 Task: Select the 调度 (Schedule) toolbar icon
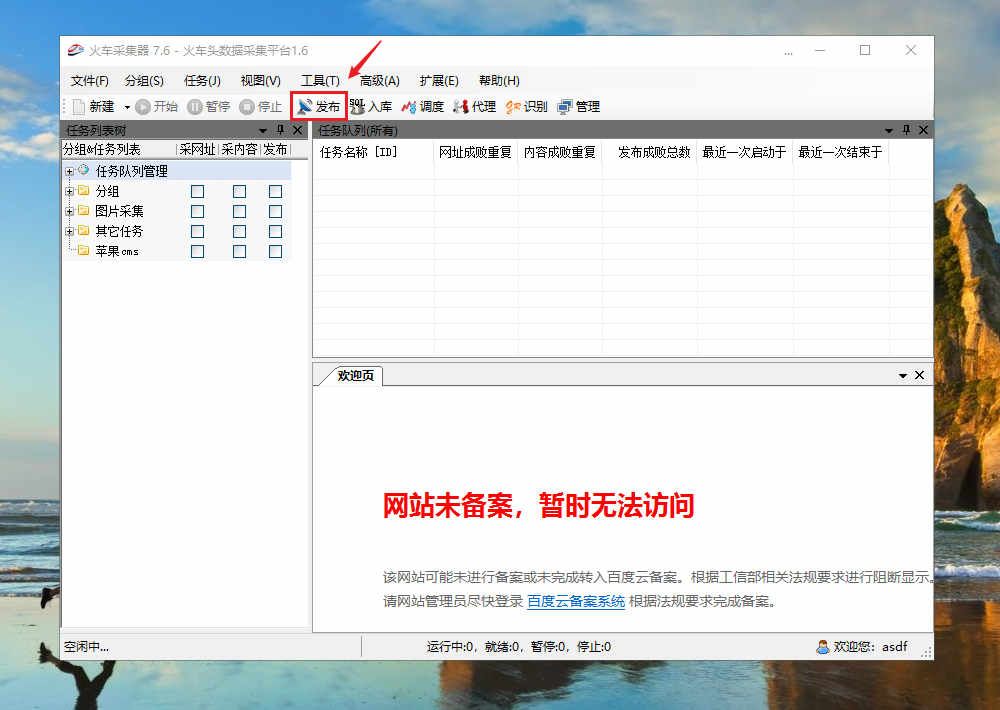point(423,106)
